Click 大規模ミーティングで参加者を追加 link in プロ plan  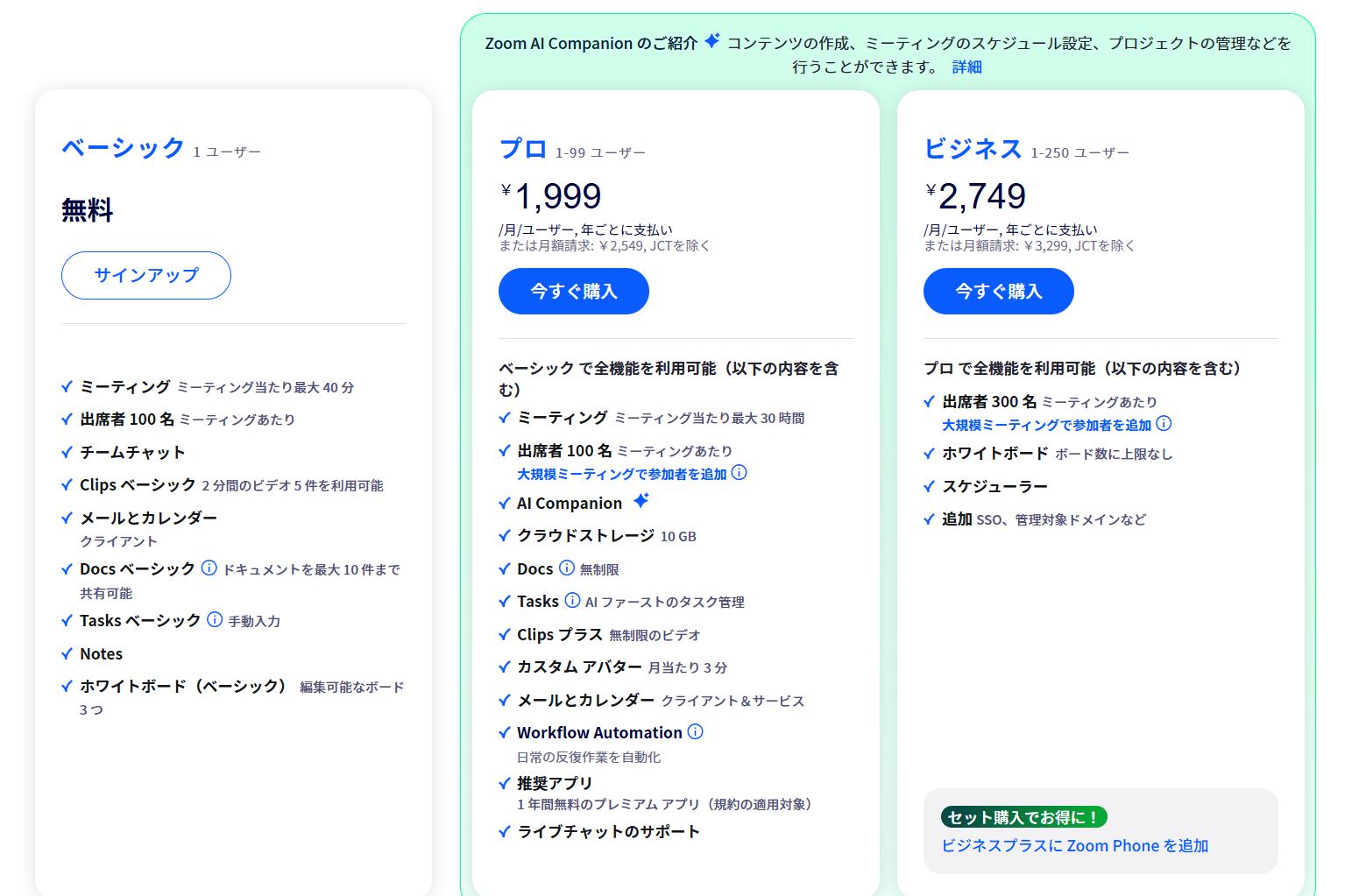click(621, 474)
